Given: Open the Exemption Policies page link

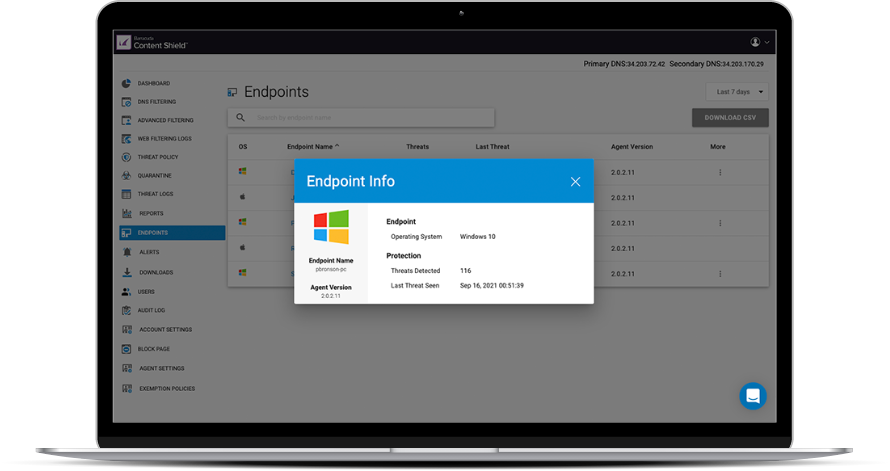Looking at the screenshot, I should [x=167, y=389].
